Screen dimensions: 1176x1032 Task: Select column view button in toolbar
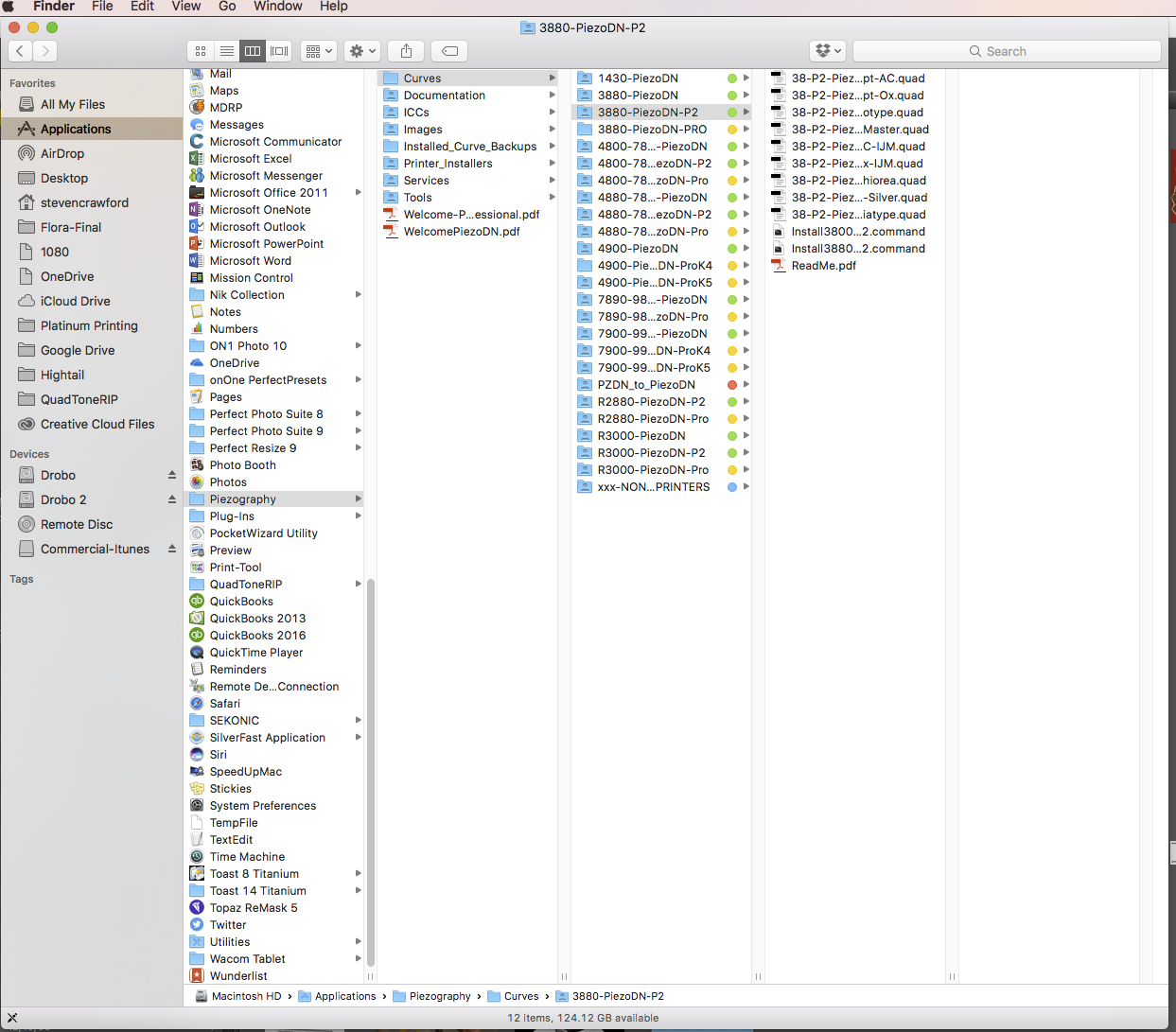253,51
